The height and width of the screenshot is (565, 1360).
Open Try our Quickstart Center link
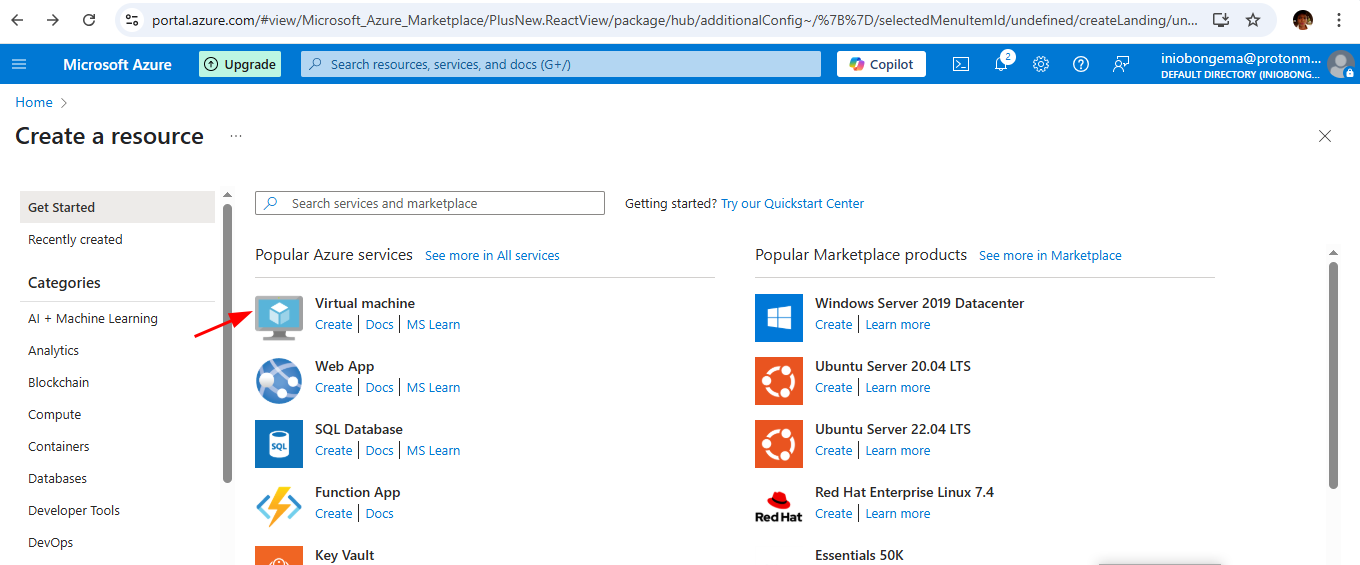(x=792, y=203)
